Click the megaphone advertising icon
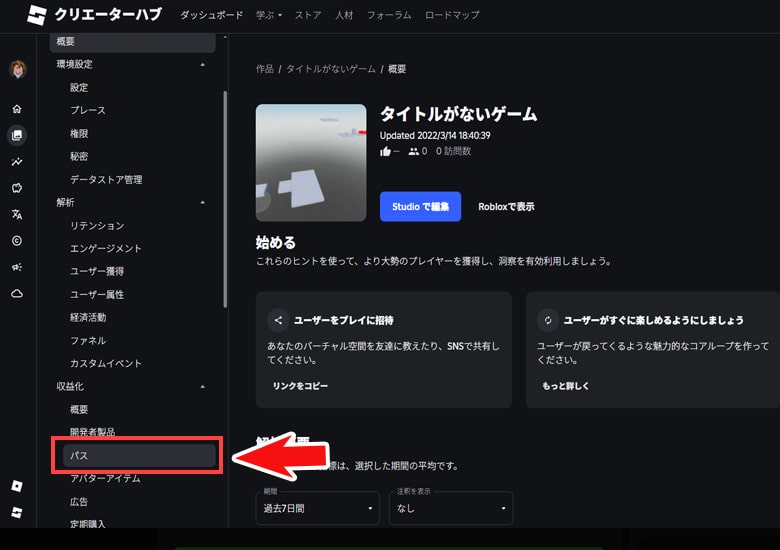 click(x=17, y=267)
